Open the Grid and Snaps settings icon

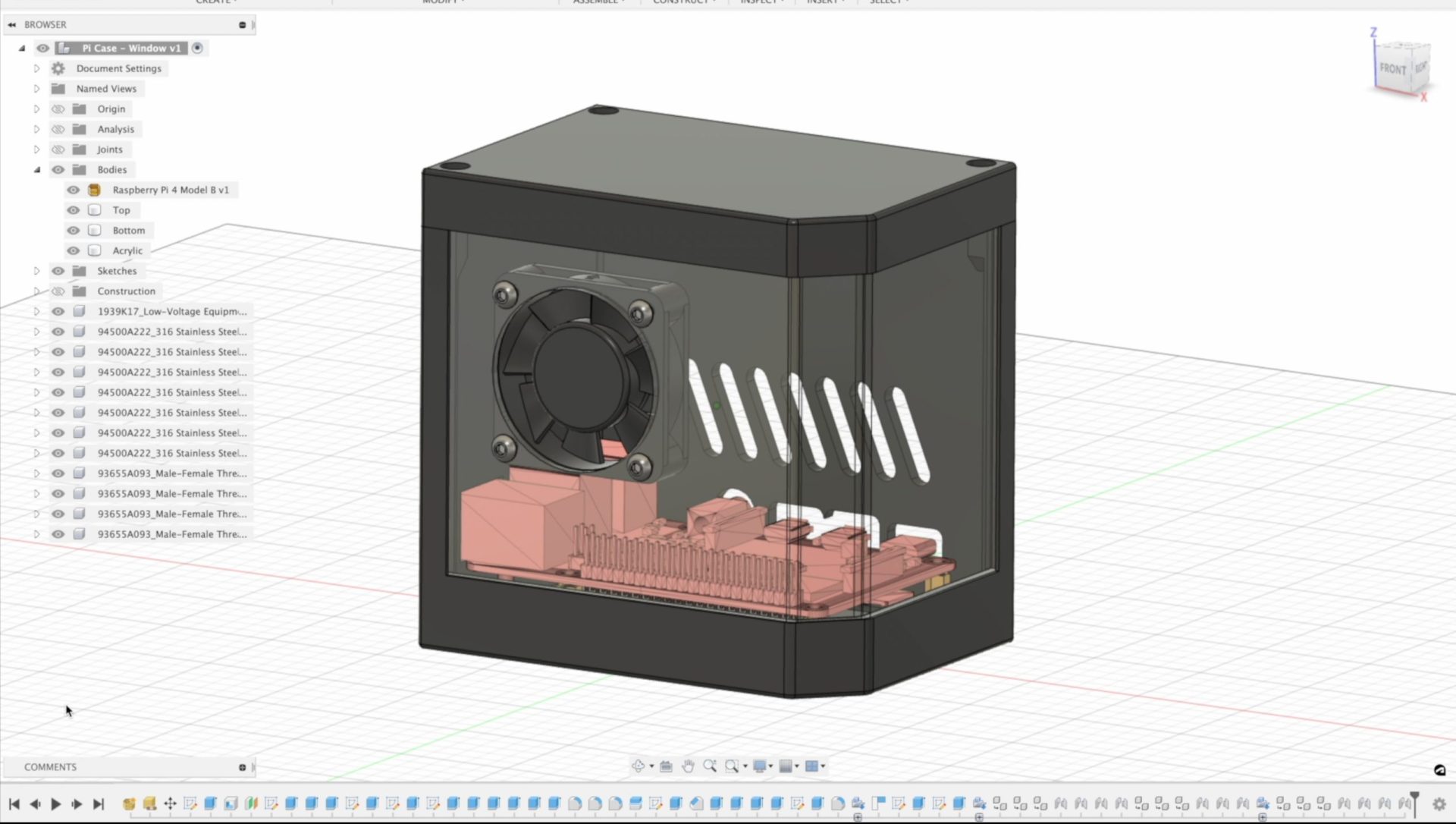(x=786, y=766)
